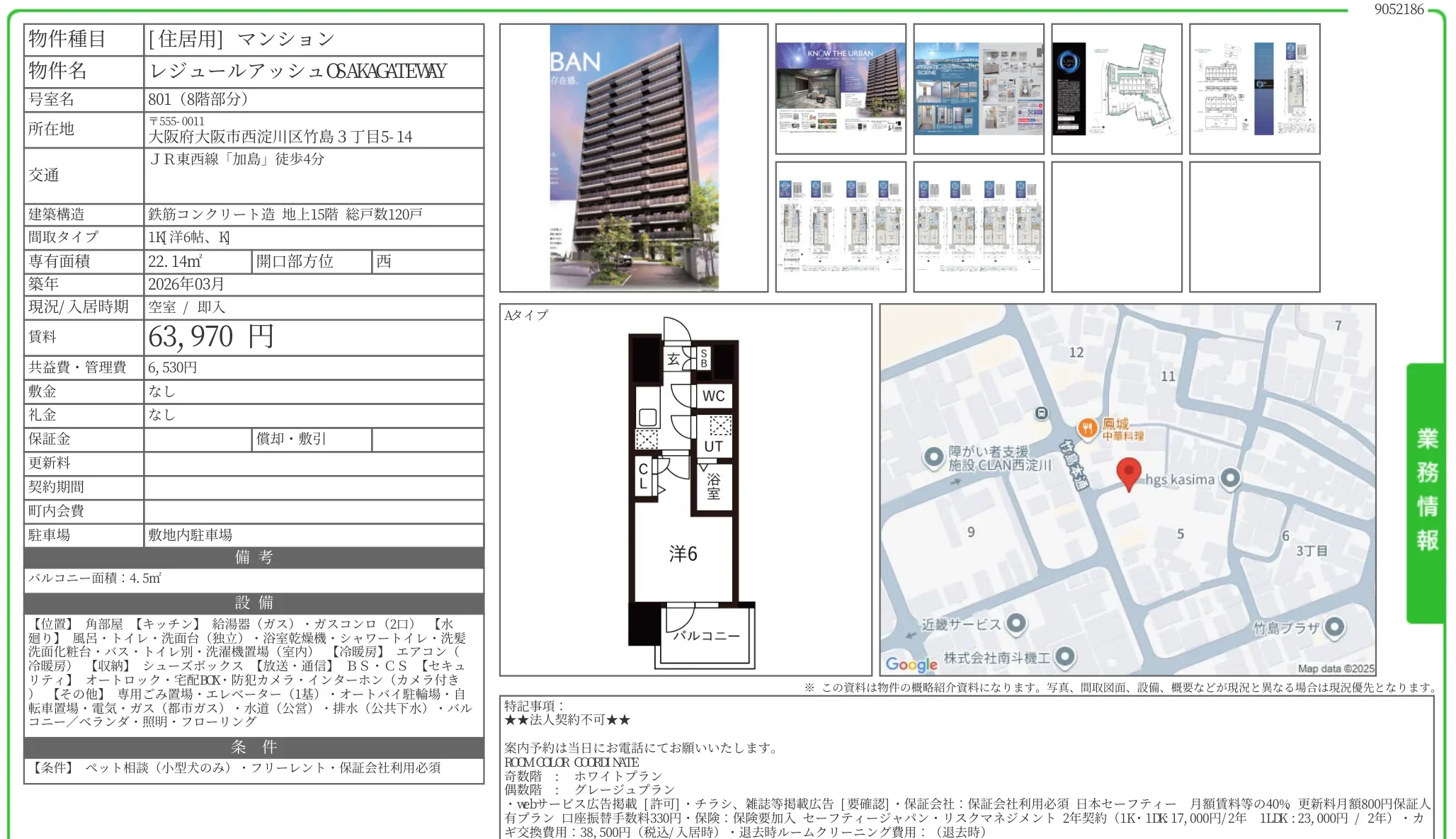1456x839 pixels.
Task: Click the bus stop icon on the map
Action: [x=1040, y=414]
